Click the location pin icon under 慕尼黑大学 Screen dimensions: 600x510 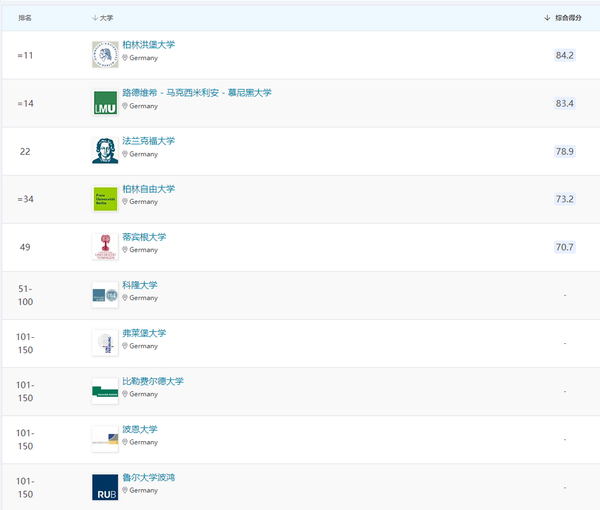point(125,106)
